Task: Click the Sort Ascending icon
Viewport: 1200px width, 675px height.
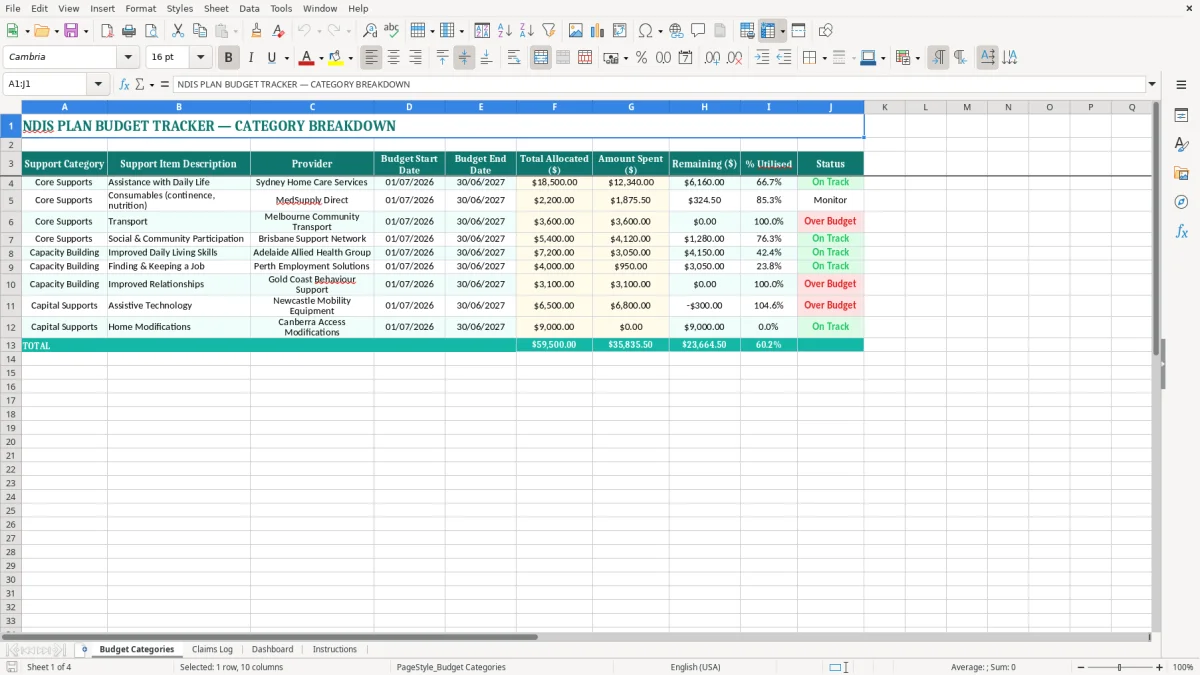Action: tap(505, 31)
